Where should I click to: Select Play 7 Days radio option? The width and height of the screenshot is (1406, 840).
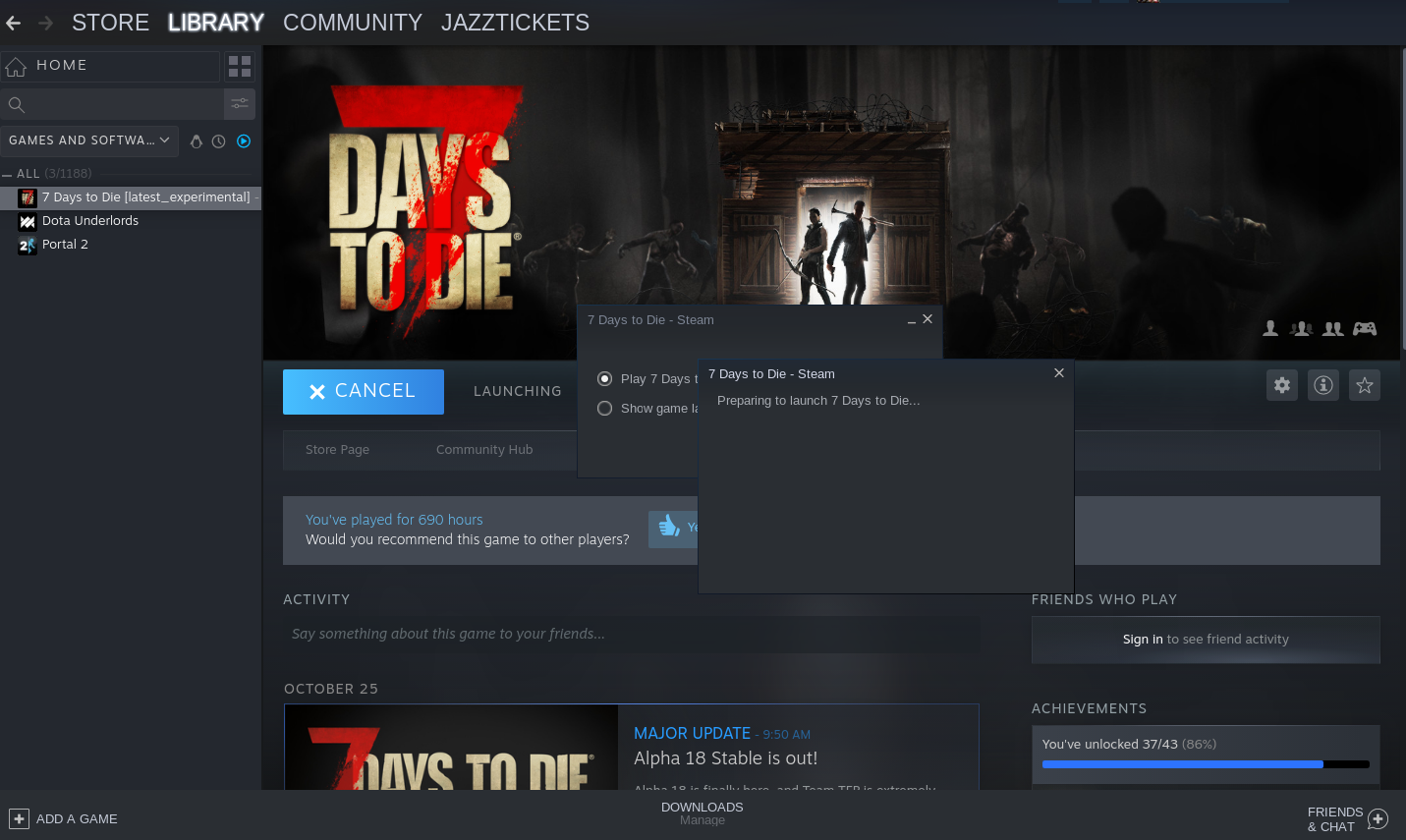coord(605,379)
